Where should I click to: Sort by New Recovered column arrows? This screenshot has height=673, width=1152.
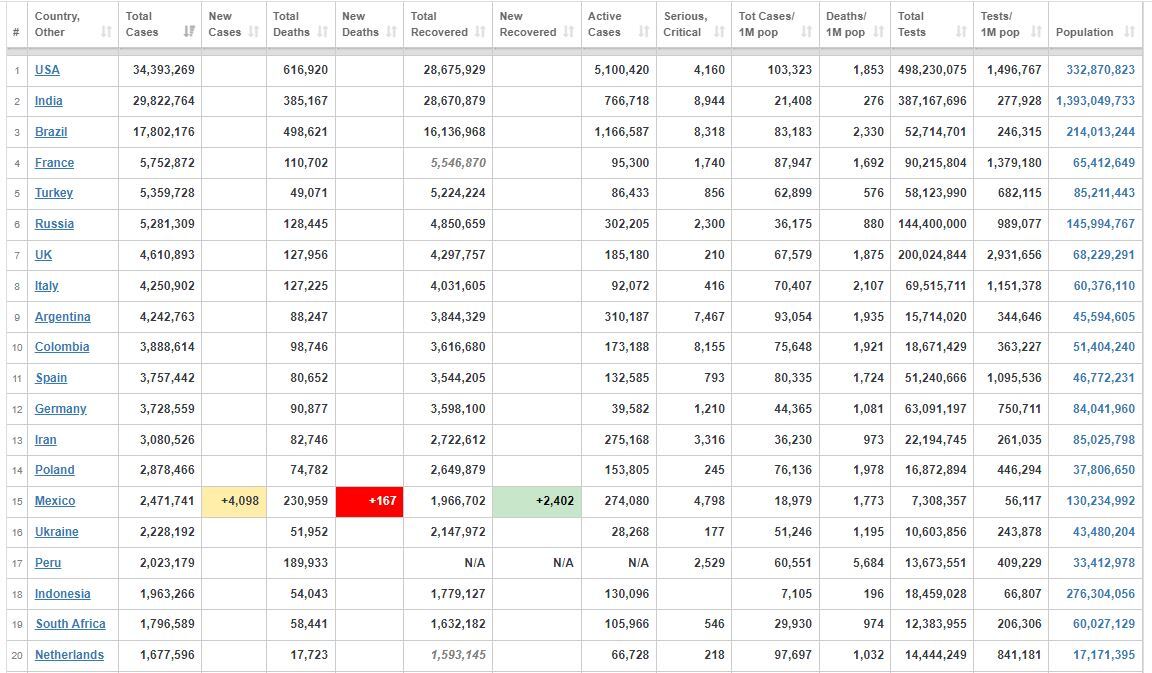pyautogui.click(x=569, y=32)
